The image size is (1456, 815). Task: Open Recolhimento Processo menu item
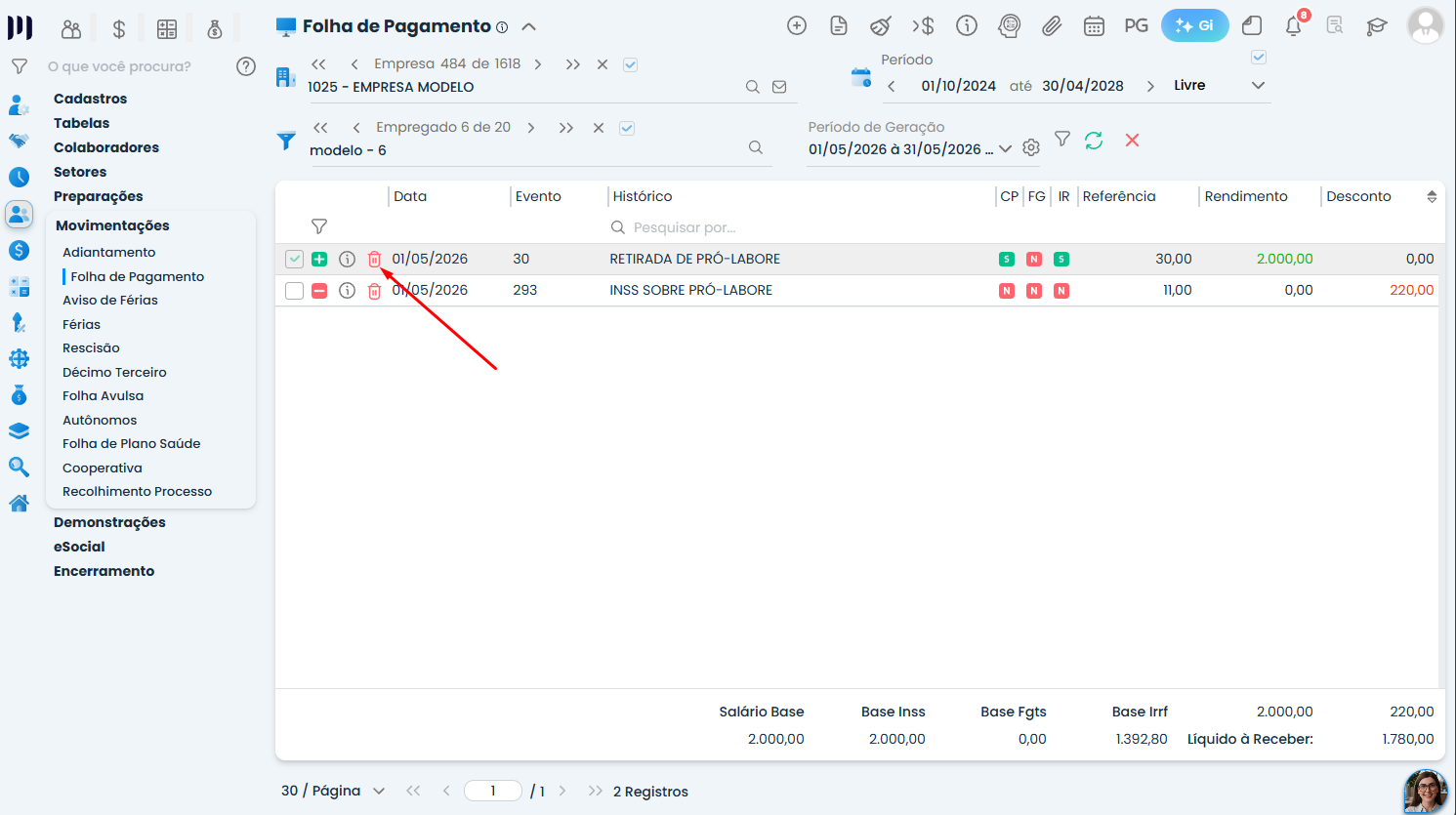tap(137, 491)
